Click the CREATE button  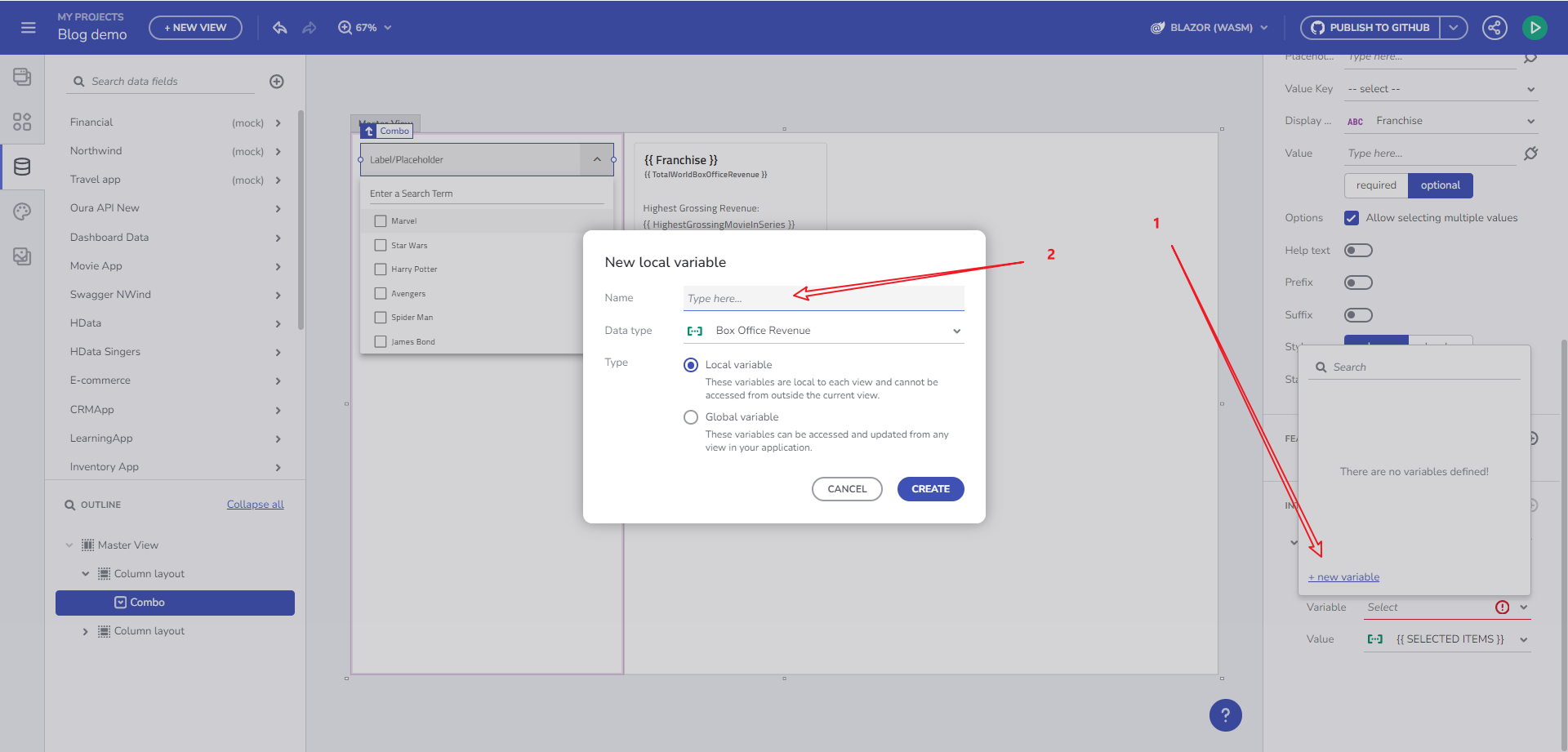pyautogui.click(x=930, y=489)
